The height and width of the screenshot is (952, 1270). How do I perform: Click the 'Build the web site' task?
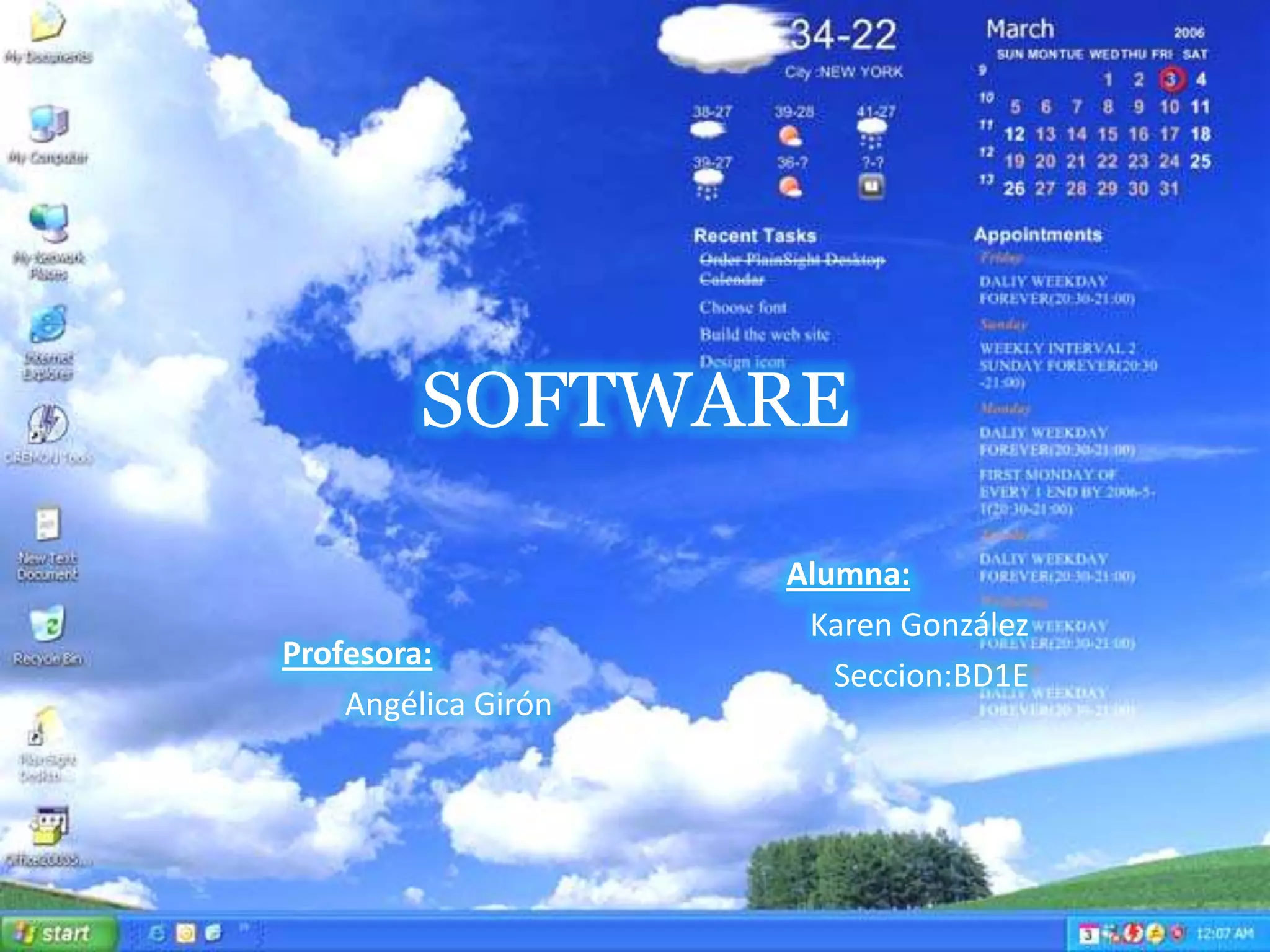[x=764, y=335]
